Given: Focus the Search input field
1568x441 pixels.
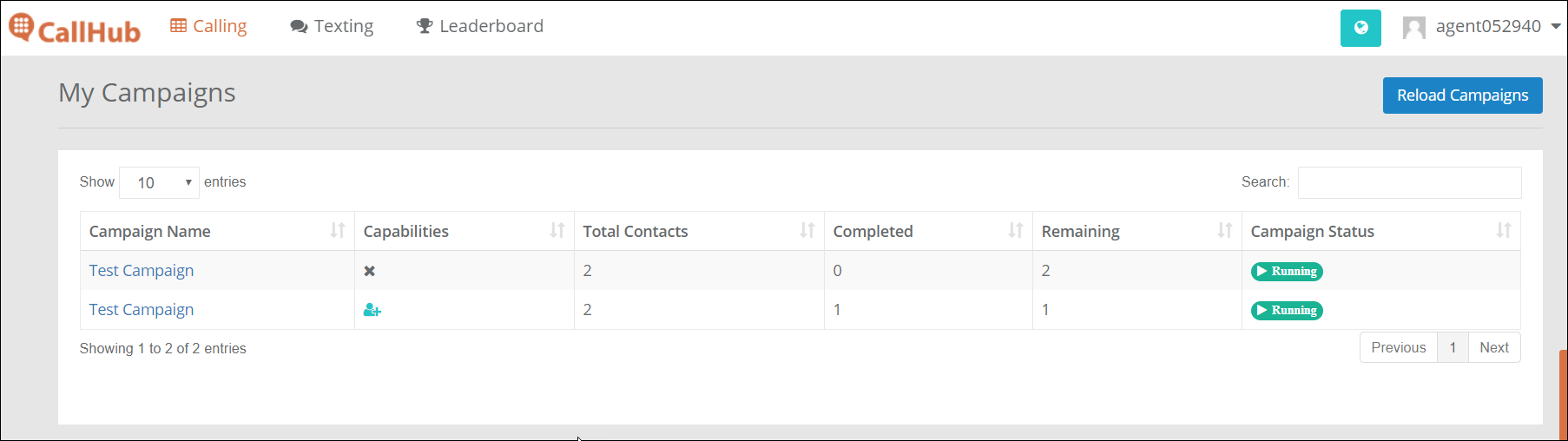Looking at the screenshot, I should click(x=1409, y=182).
